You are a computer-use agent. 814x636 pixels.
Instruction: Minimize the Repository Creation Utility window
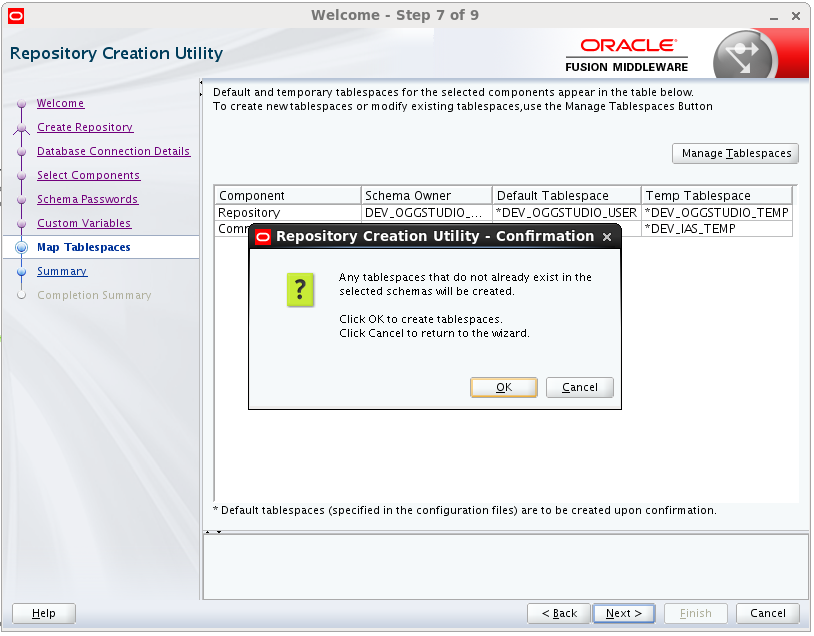point(774,17)
